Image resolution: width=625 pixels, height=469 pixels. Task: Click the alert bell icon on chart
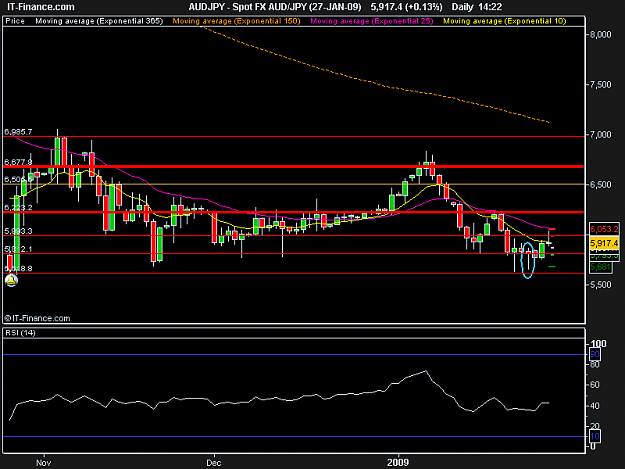[x=11, y=281]
